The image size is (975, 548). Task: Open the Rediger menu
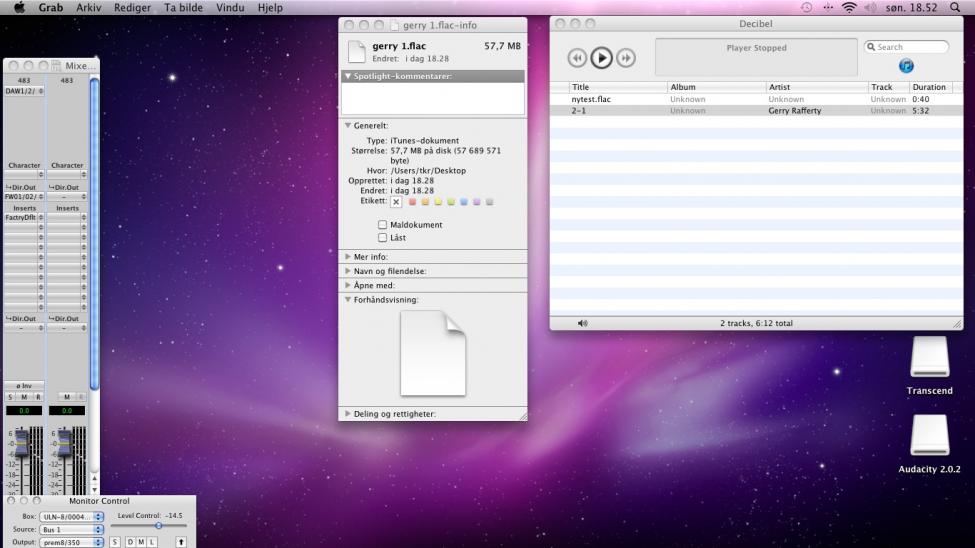pyautogui.click(x=132, y=7)
